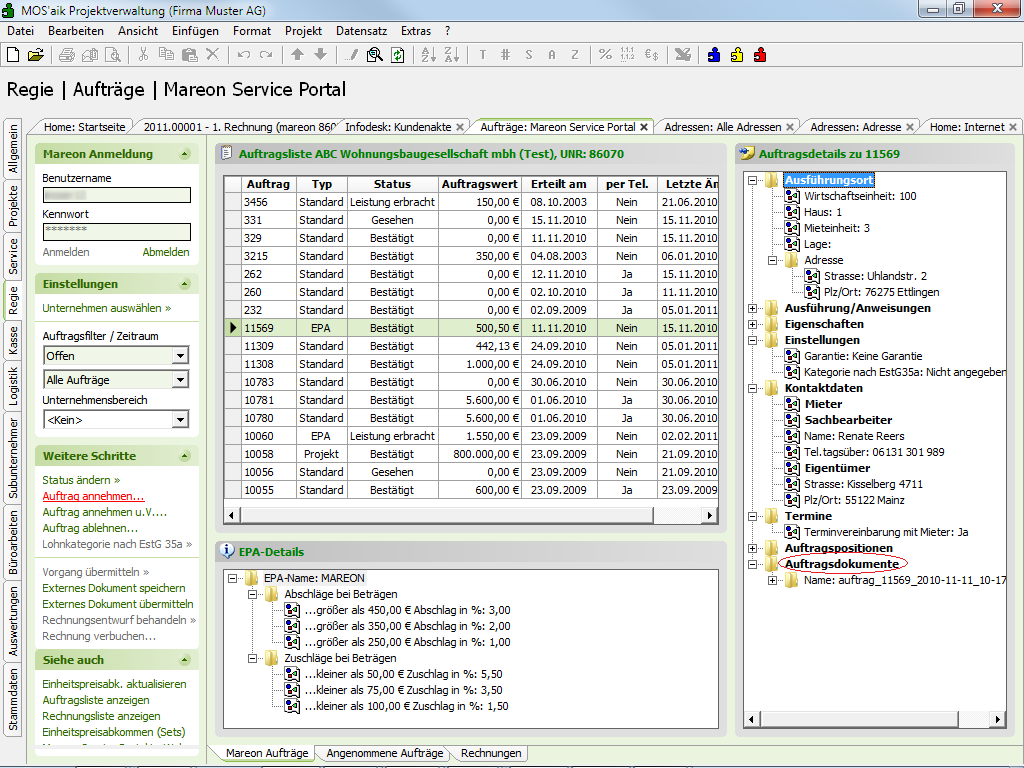Switch to the Adressen: Alle Adressen tab
1024x768 pixels.
click(722, 127)
